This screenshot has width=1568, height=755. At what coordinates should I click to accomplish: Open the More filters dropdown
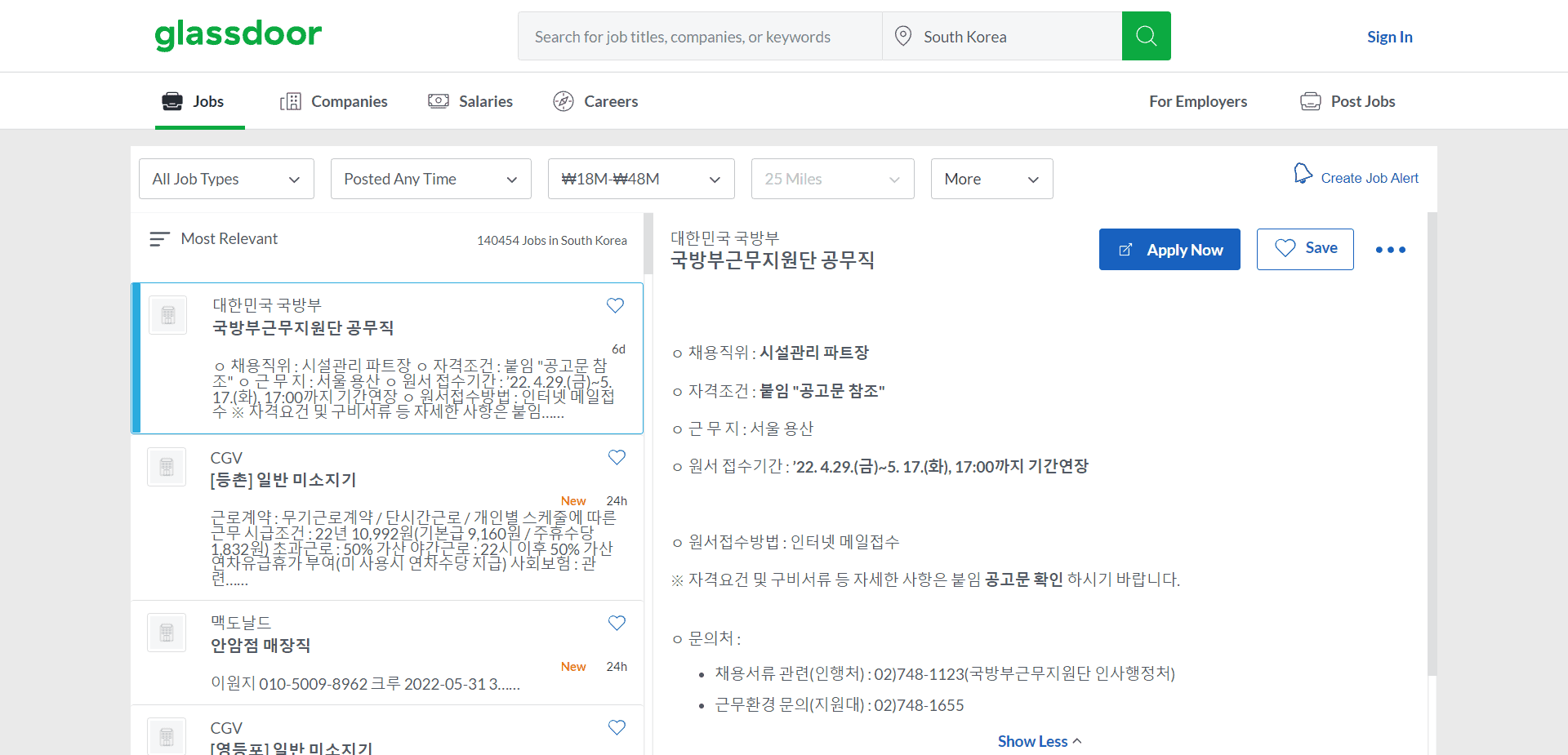(991, 179)
